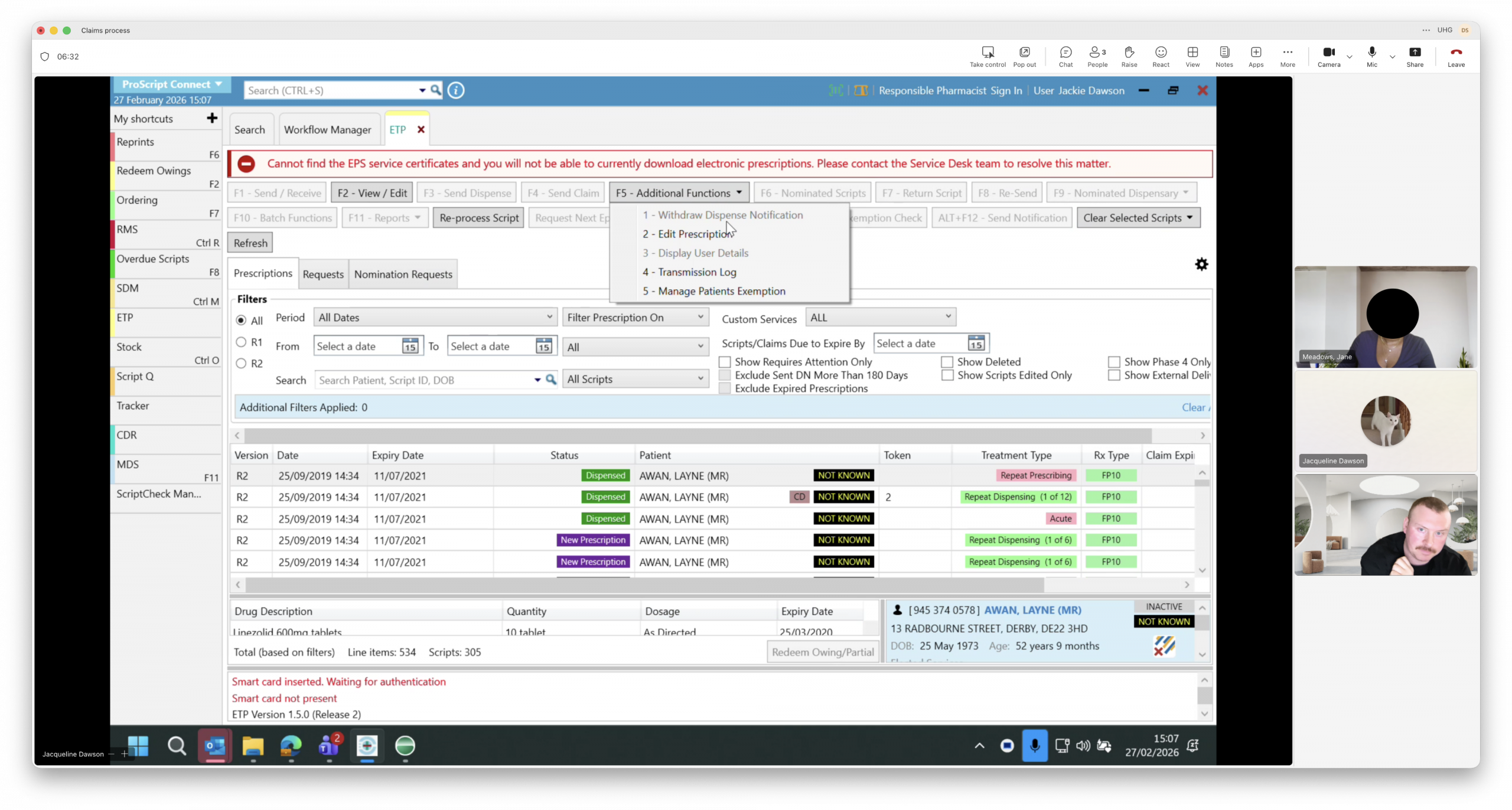Select the All version radio button
Screen dimensions: 1512x810
point(241,321)
